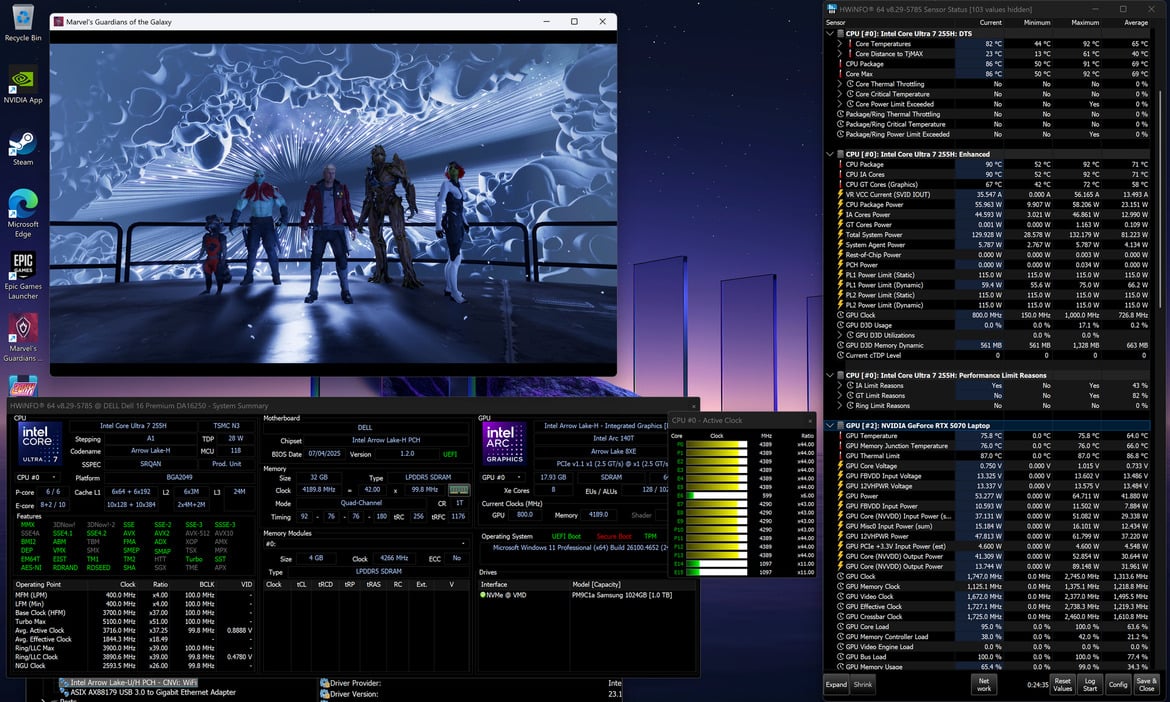Collapse the NVIDIA GeForce RTX 5070 section
The image size is (1170, 702).
click(830, 425)
